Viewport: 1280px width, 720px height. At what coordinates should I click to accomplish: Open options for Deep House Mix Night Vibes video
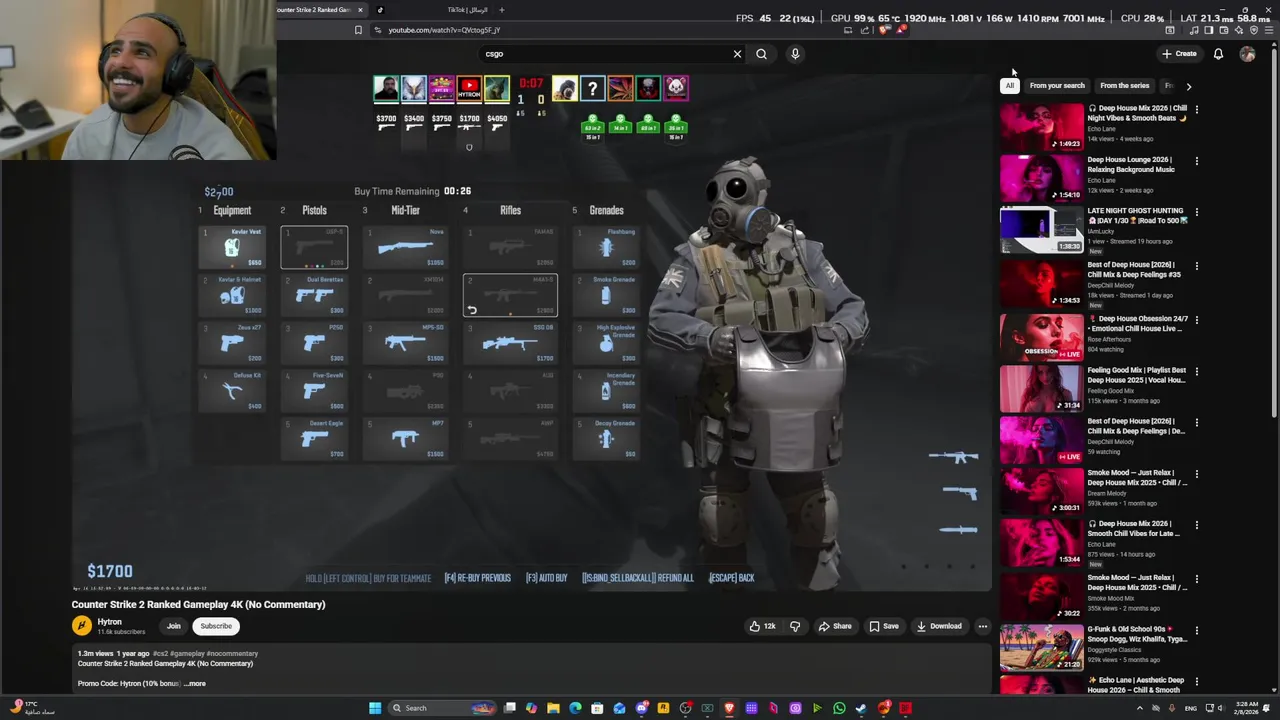(1196, 109)
